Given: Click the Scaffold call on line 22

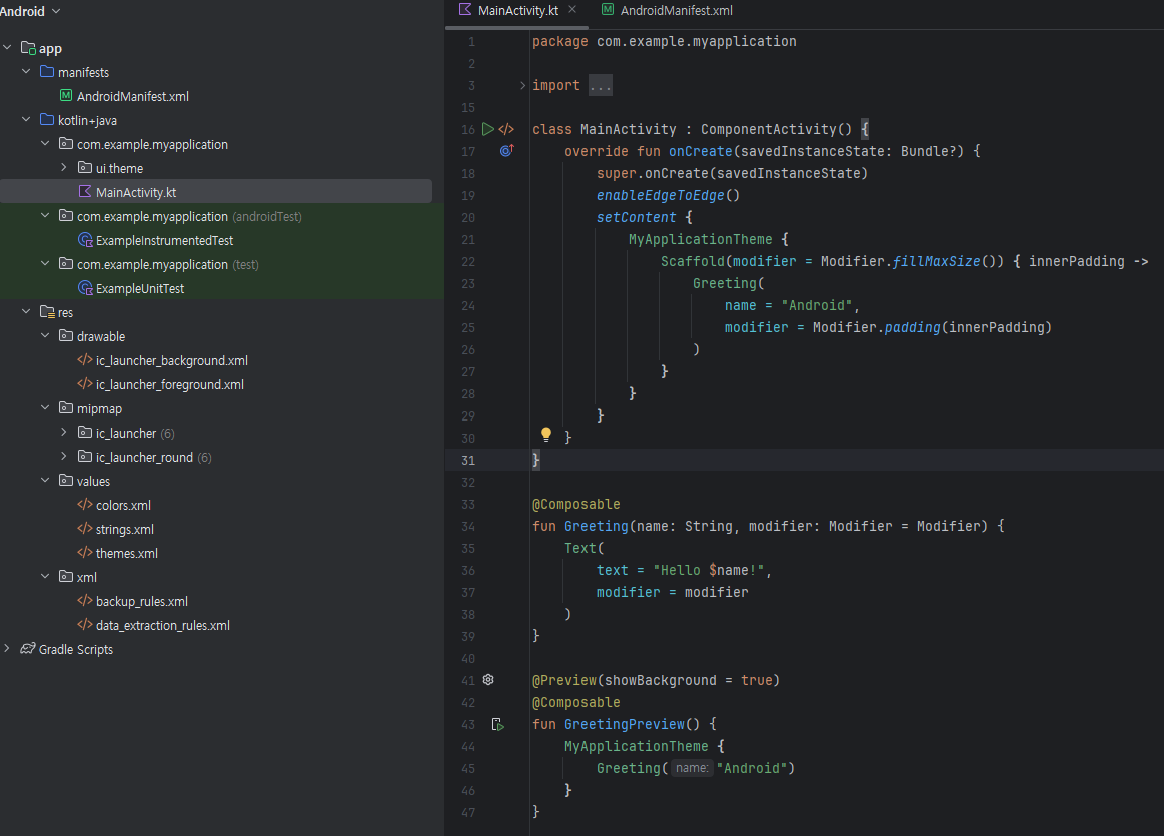Looking at the screenshot, I should coord(693,261).
